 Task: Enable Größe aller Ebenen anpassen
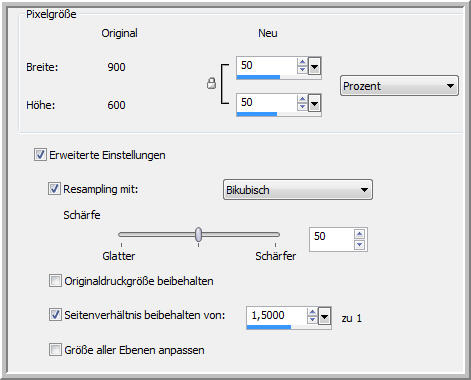55,350
